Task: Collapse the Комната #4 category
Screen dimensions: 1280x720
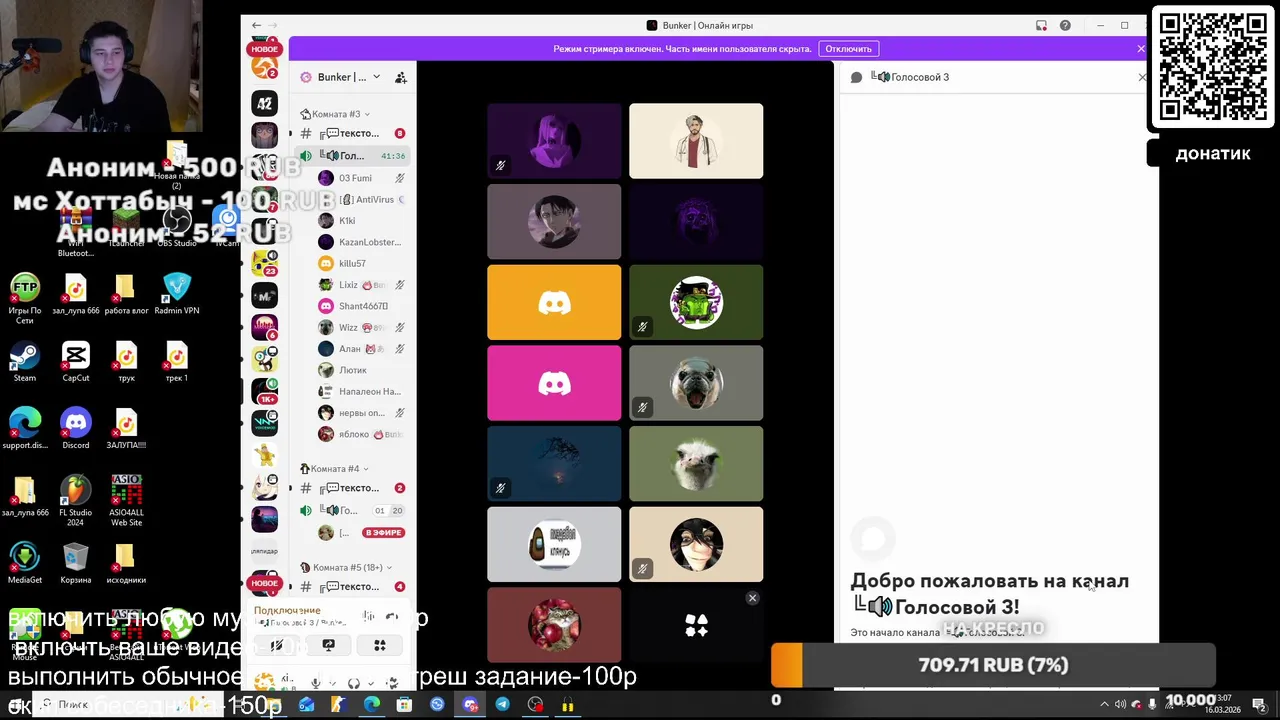Action: (336, 468)
